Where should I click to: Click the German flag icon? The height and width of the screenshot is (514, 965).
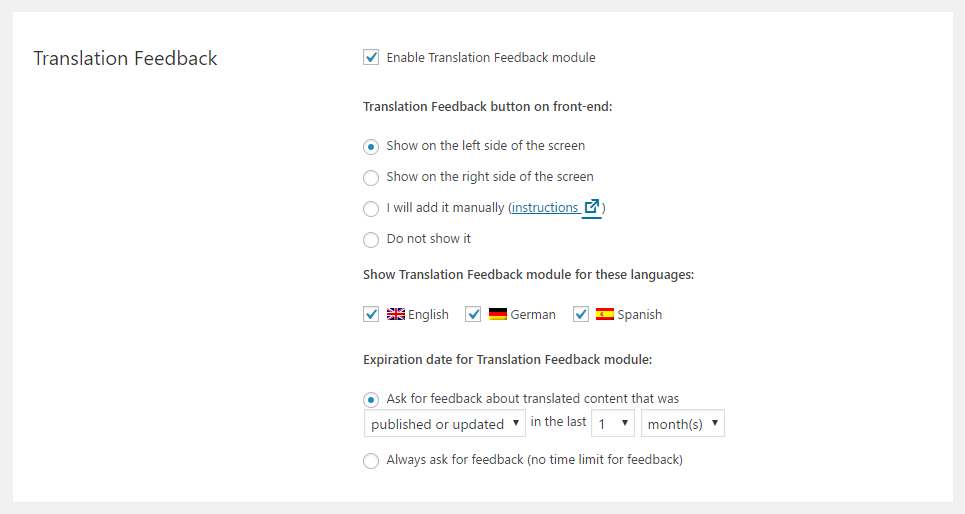tap(498, 315)
